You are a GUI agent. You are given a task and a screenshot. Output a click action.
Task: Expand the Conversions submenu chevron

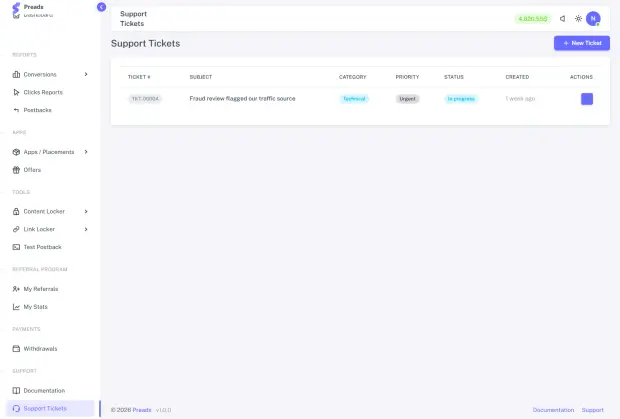[x=86, y=74]
